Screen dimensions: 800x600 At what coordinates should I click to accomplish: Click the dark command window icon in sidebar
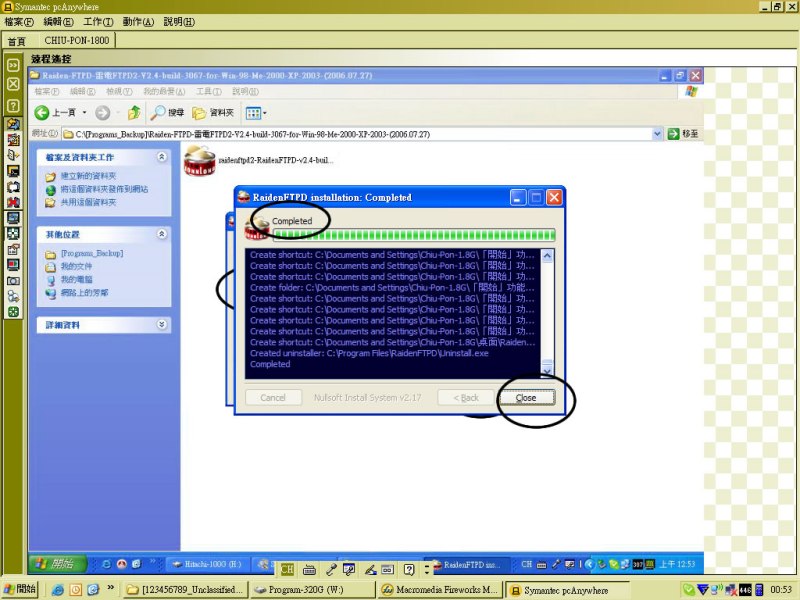(x=13, y=171)
